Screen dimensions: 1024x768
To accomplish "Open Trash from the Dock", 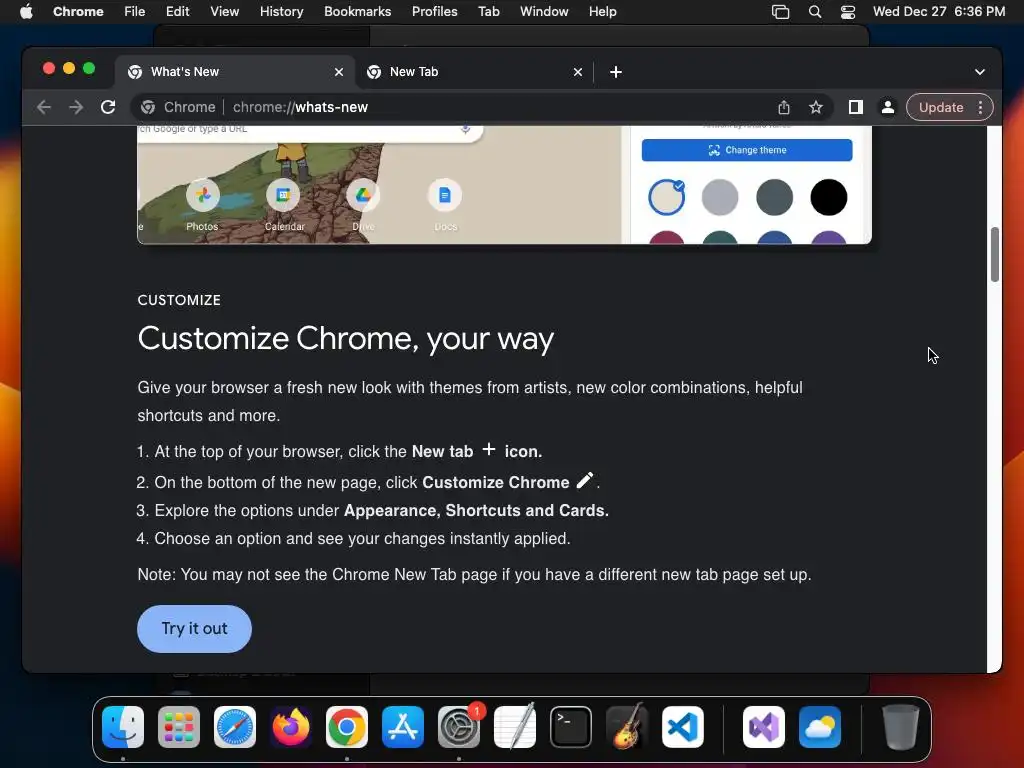I will point(901,727).
